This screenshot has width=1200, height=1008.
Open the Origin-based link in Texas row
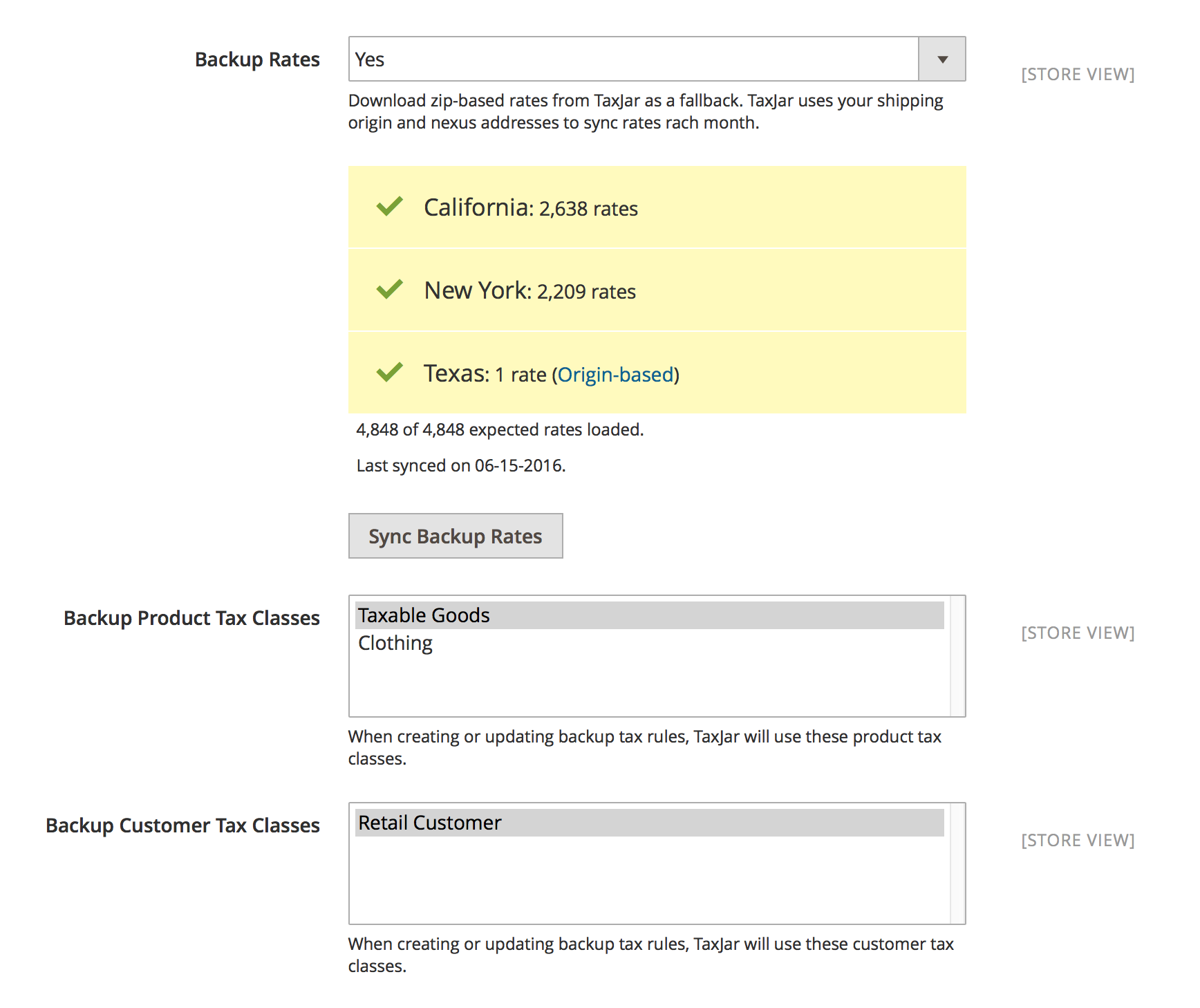615,375
